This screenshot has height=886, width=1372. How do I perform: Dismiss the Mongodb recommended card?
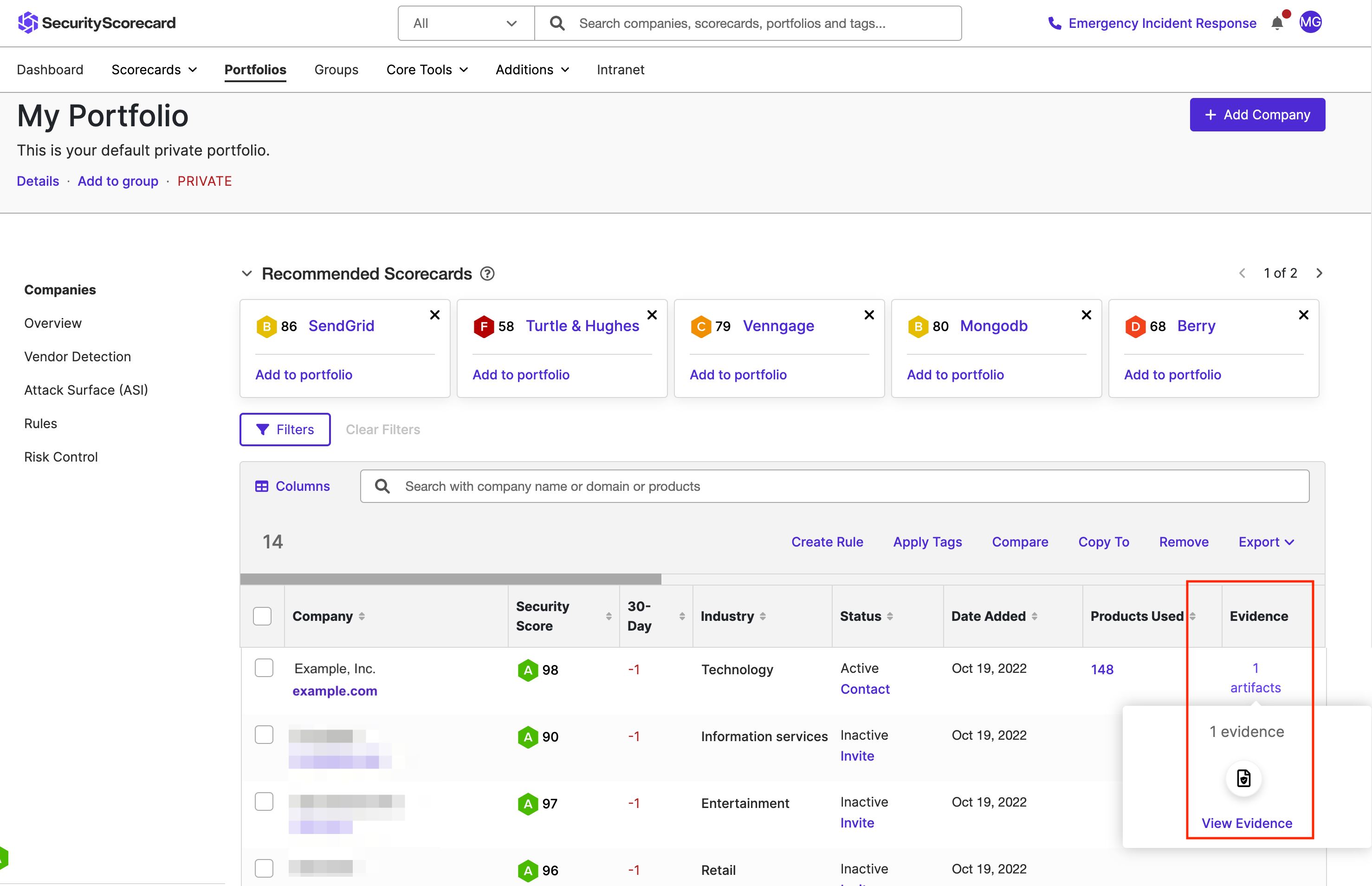[1086, 315]
